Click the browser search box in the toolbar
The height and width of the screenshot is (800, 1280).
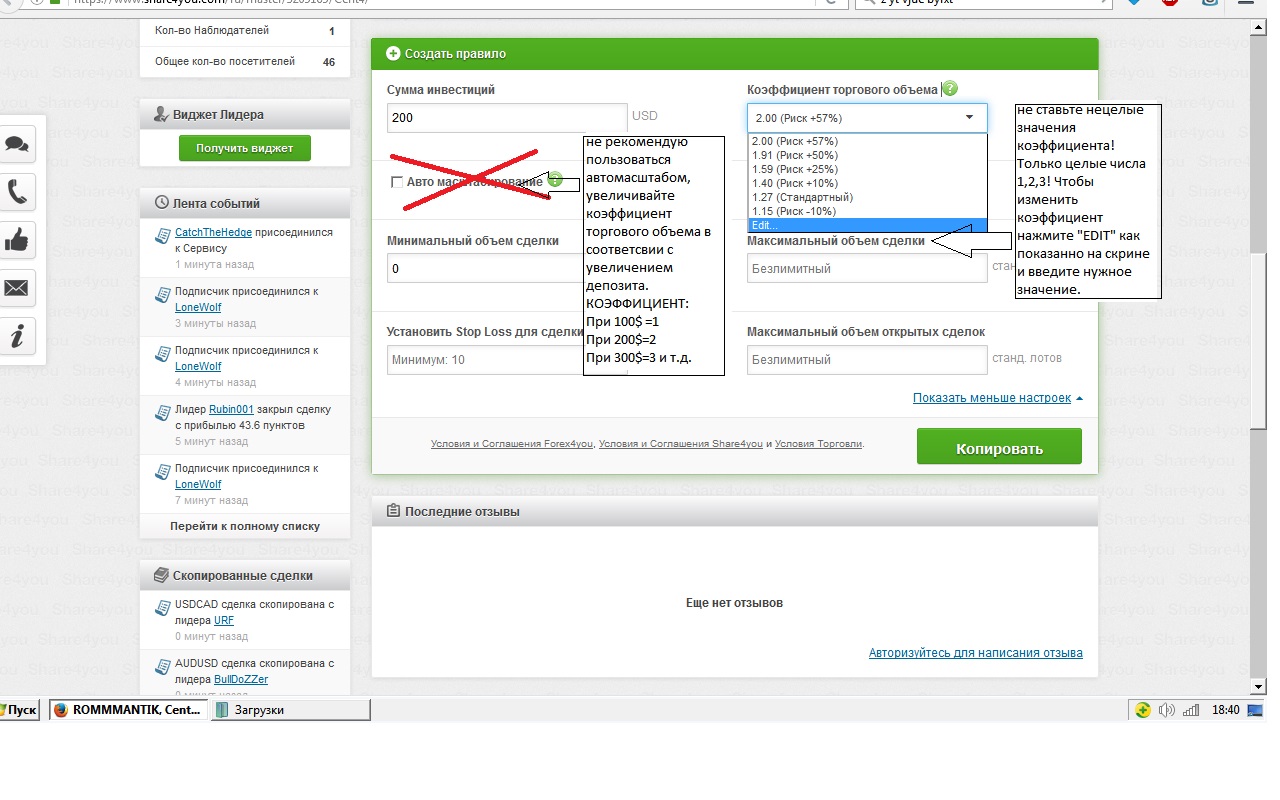point(984,4)
